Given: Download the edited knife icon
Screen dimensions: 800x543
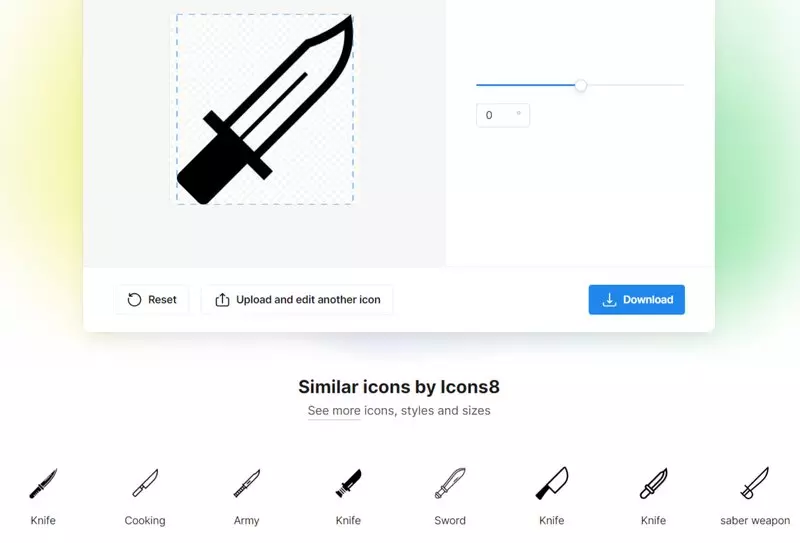Looking at the screenshot, I should pos(636,300).
